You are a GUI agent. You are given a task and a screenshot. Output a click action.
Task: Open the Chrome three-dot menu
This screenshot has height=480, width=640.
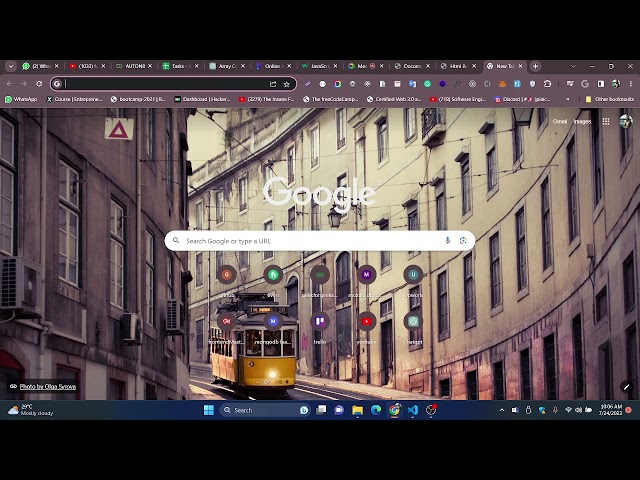point(631,84)
